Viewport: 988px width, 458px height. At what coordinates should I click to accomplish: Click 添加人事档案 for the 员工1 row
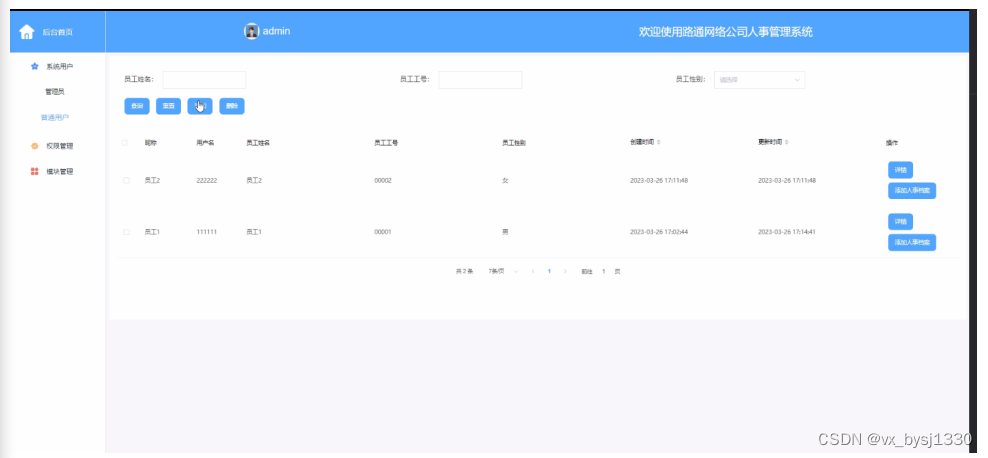point(912,243)
